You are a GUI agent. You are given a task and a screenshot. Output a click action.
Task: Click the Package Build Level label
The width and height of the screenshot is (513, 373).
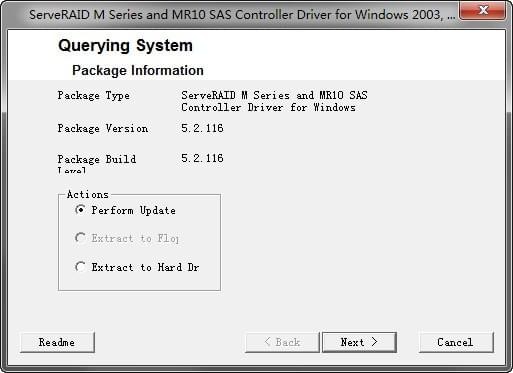97,163
